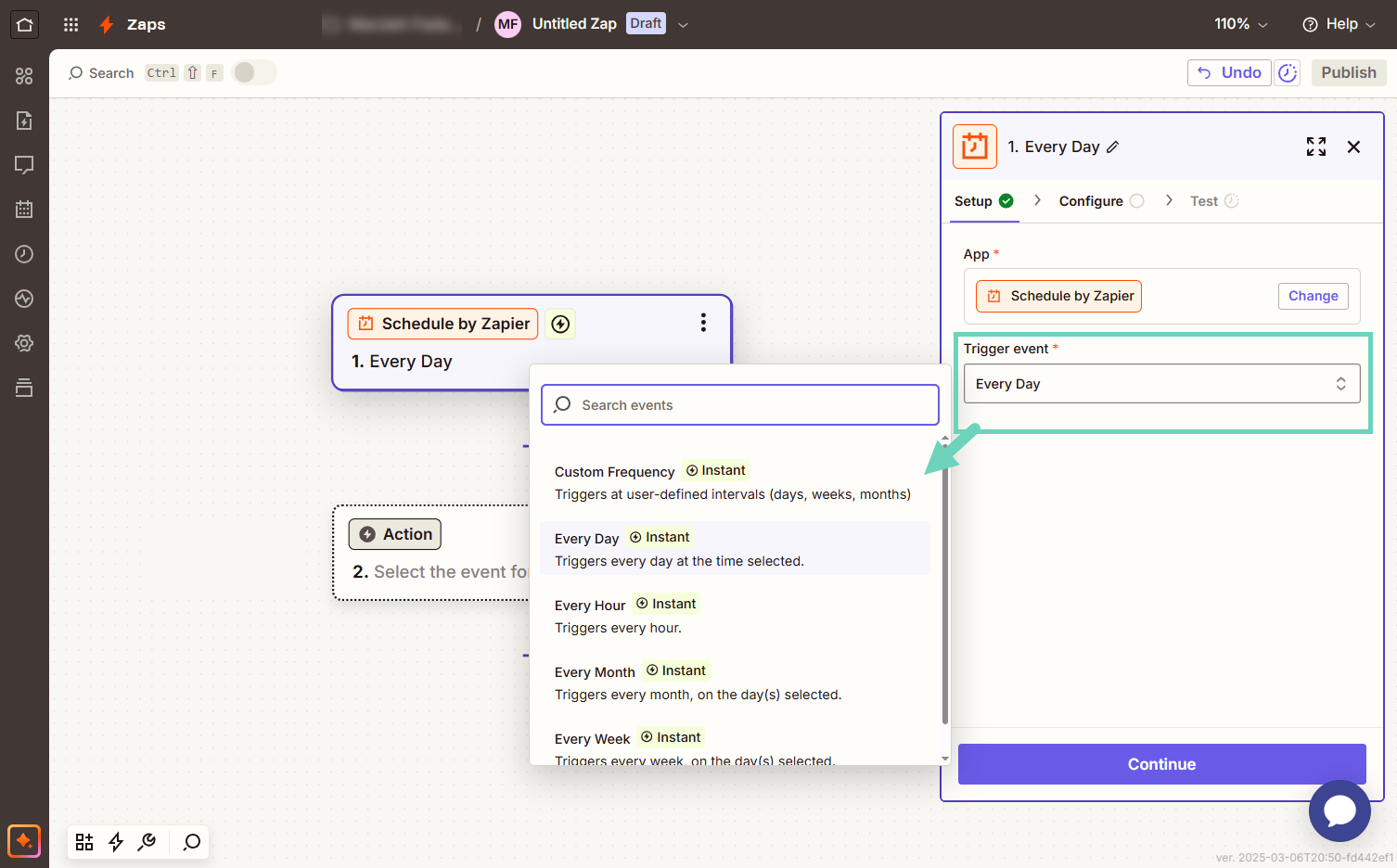Open the dashboard icon in left sidebar
The image size is (1397, 868).
click(24, 76)
